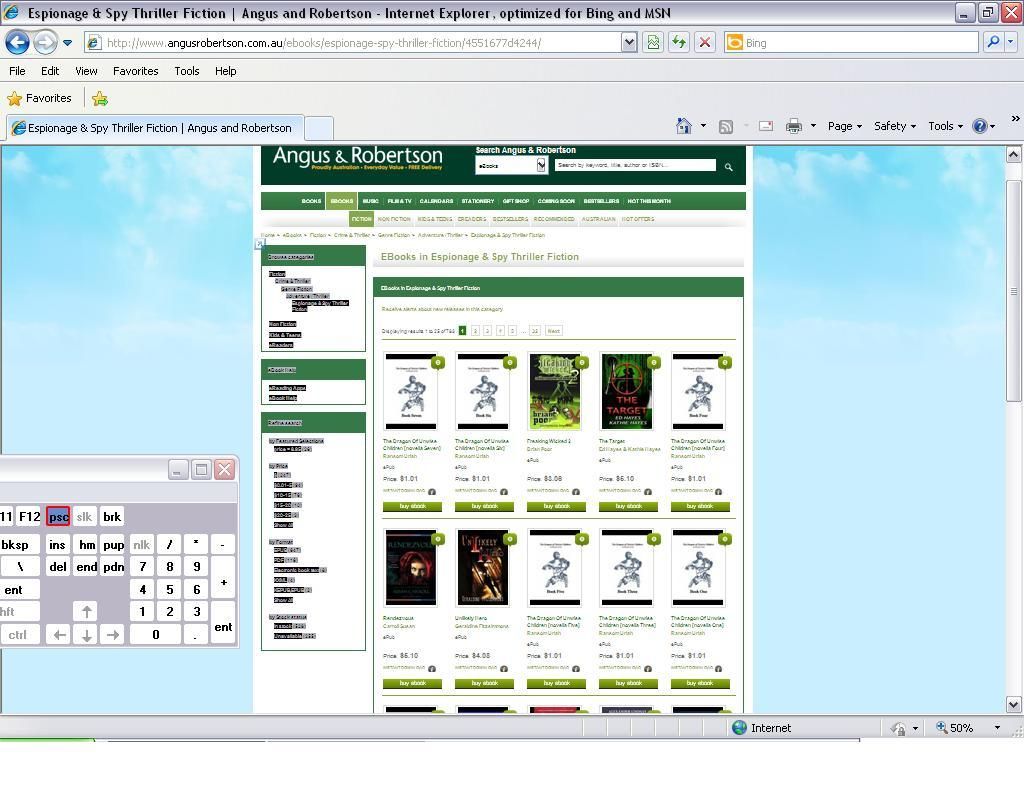This screenshot has height=794, width=1024.
Task: Click the up arrow key on on-screen keyboard
Action: pyautogui.click(x=86, y=611)
